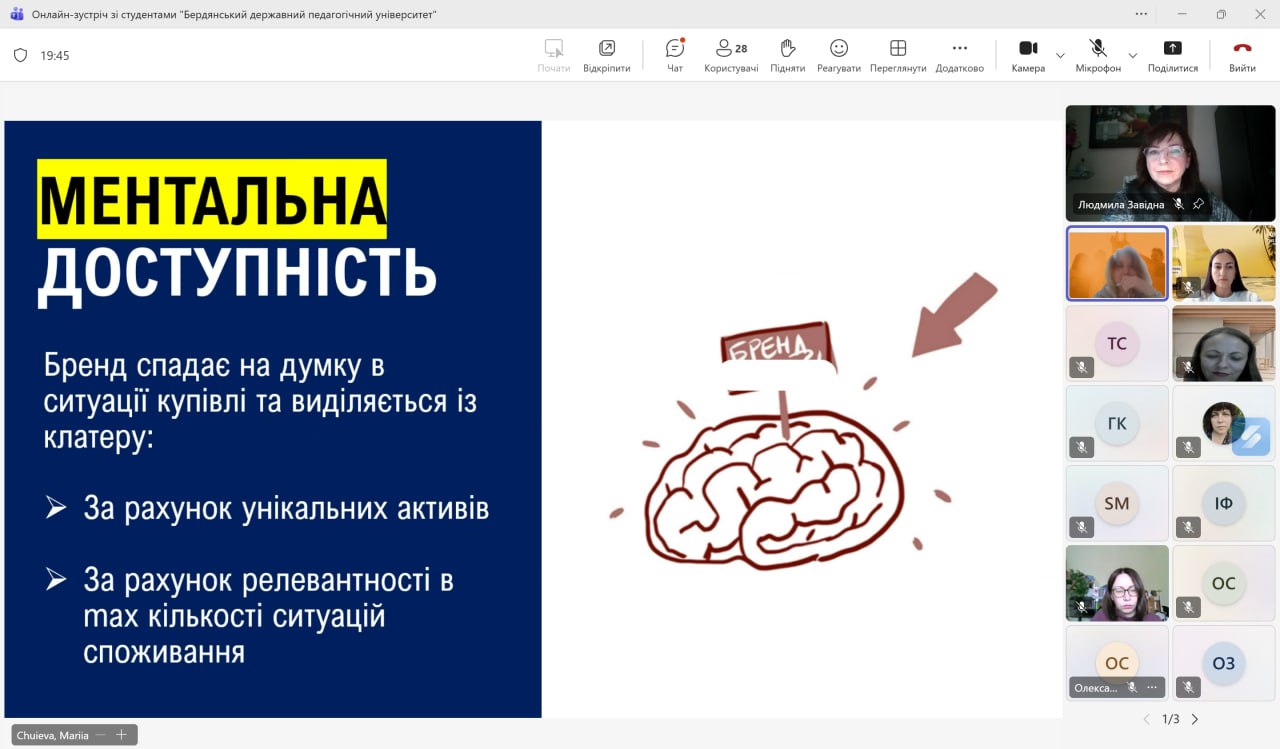Click the shield security icon
The height and width of the screenshot is (749, 1280).
point(20,56)
